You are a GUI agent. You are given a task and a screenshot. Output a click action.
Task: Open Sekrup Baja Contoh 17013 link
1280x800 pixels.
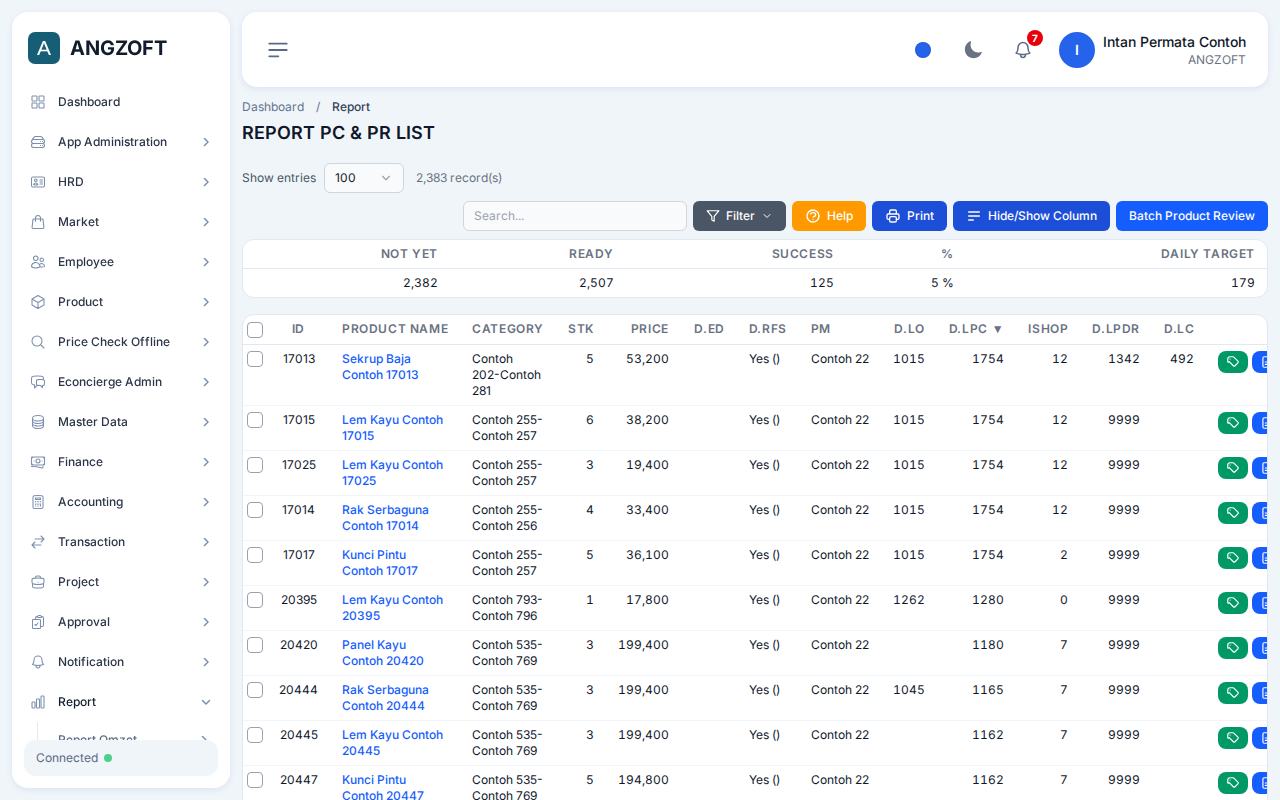[x=380, y=367]
